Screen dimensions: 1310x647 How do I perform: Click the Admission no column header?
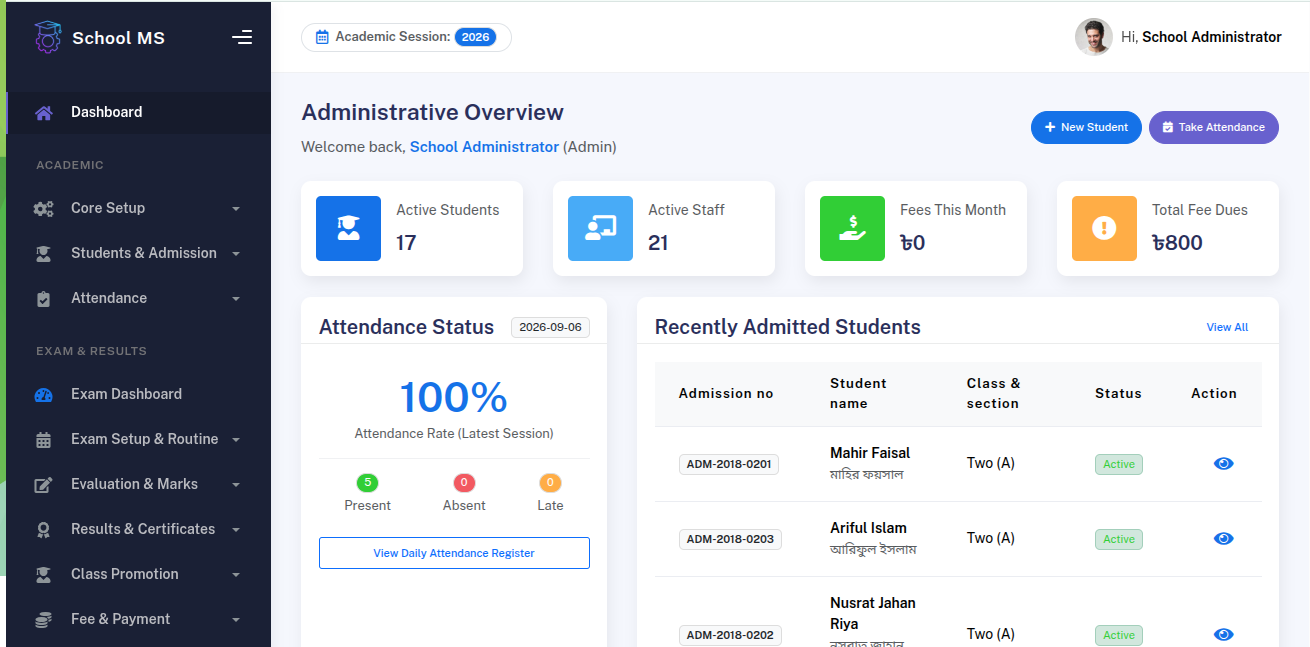pos(726,393)
